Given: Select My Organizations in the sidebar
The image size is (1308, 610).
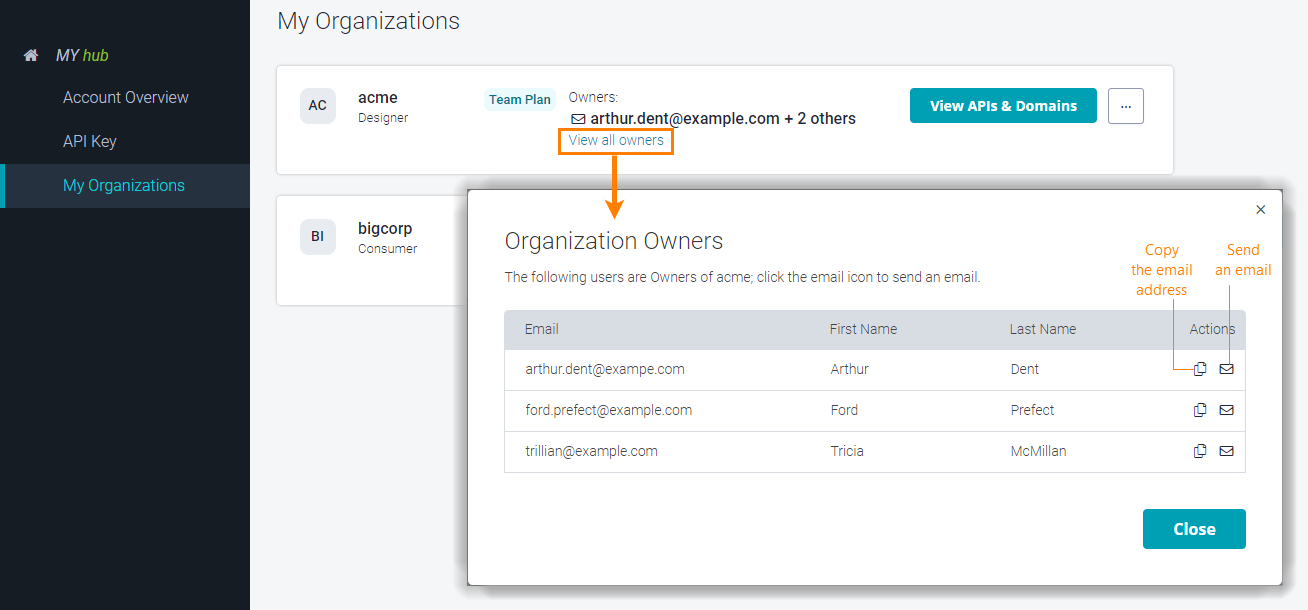Looking at the screenshot, I should pyautogui.click(x=125, y=185).
